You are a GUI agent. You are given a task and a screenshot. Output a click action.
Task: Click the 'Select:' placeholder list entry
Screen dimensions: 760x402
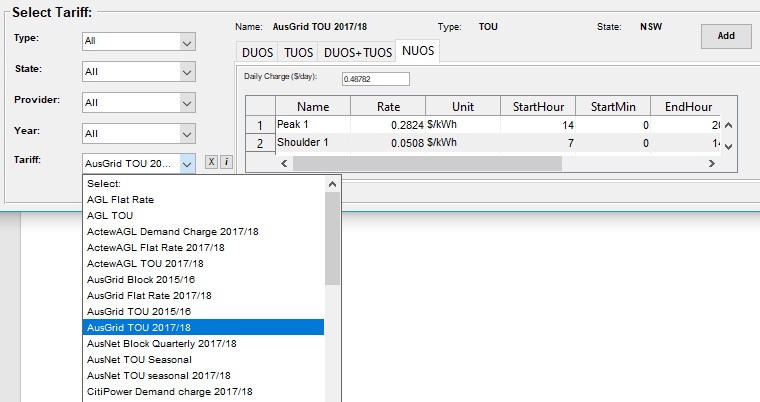coord(204,184)
